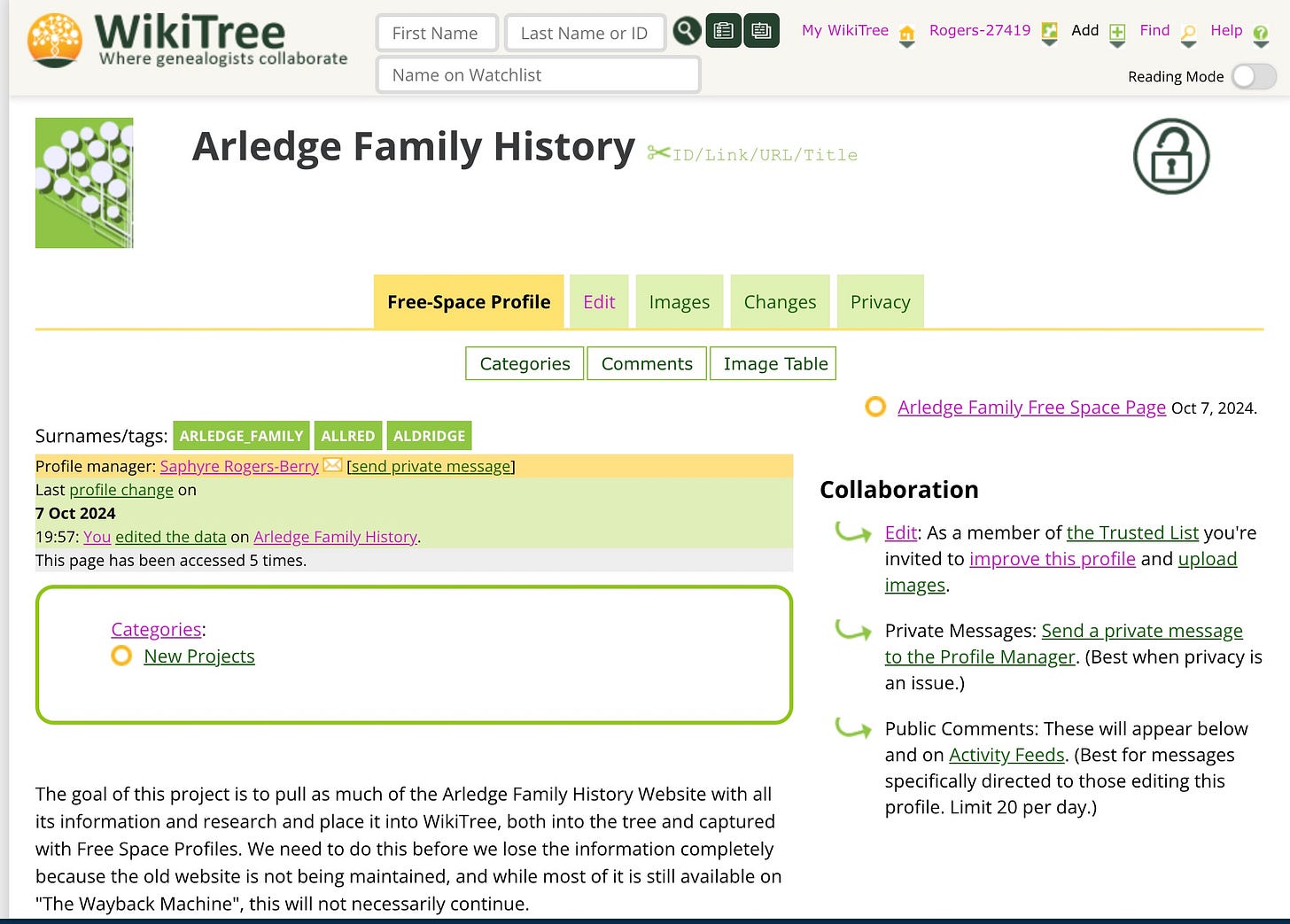This screenshot has height=924, width=1290.
Task: Click the Image Table button
Action: click(773, 363)
